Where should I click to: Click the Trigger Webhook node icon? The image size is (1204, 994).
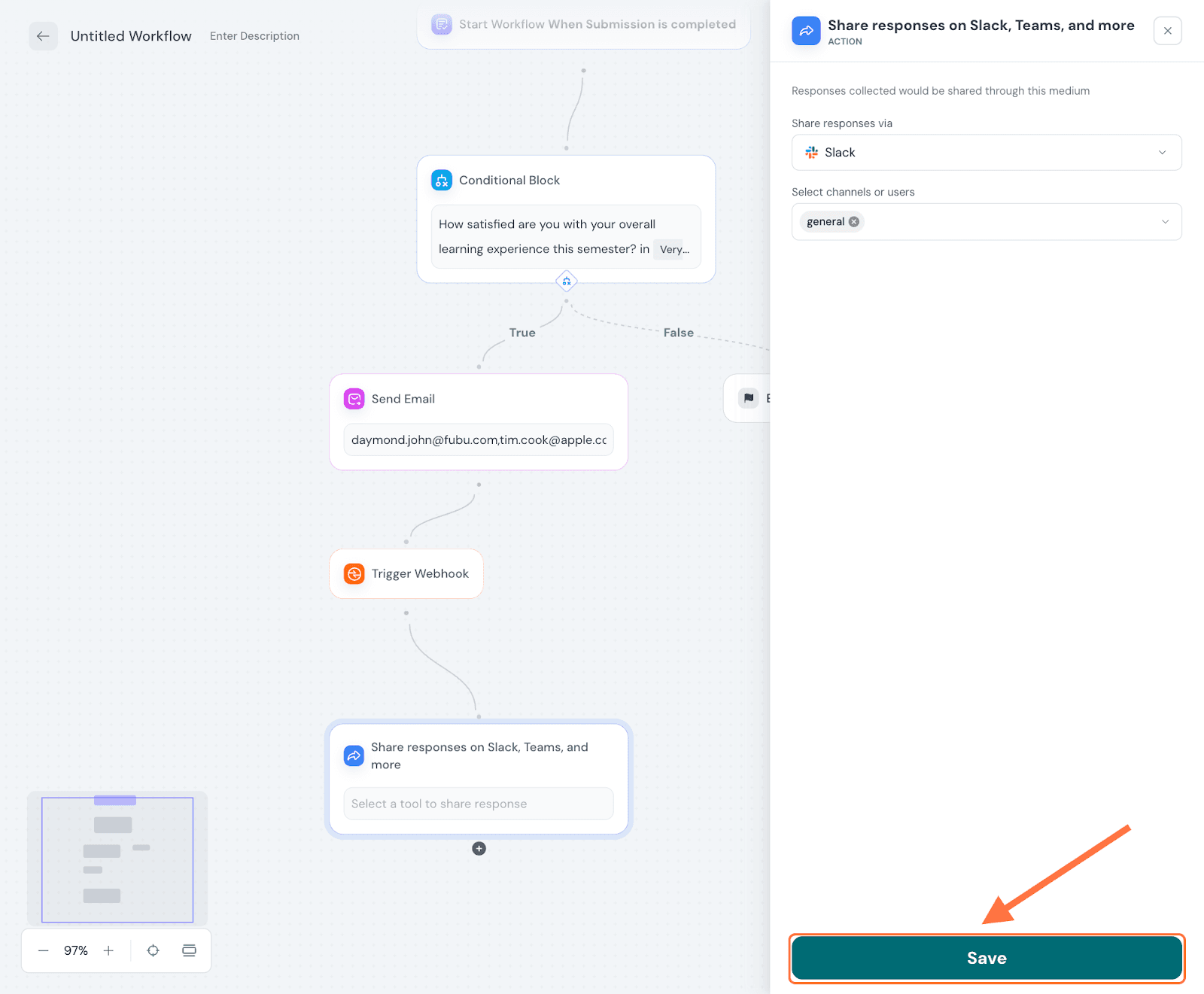354,574
